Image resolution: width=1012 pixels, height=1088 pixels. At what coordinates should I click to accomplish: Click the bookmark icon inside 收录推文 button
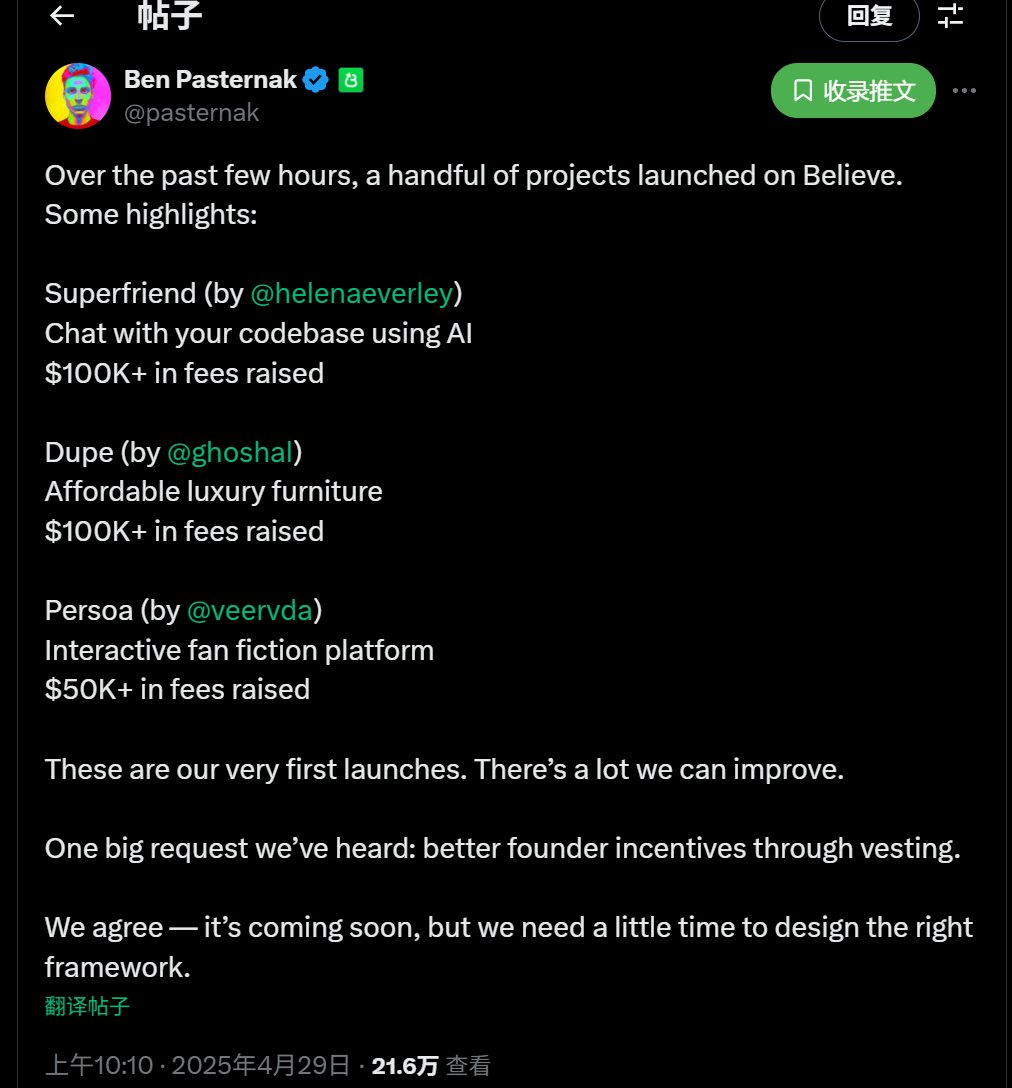pyautogui.click(x=803, y=90)
